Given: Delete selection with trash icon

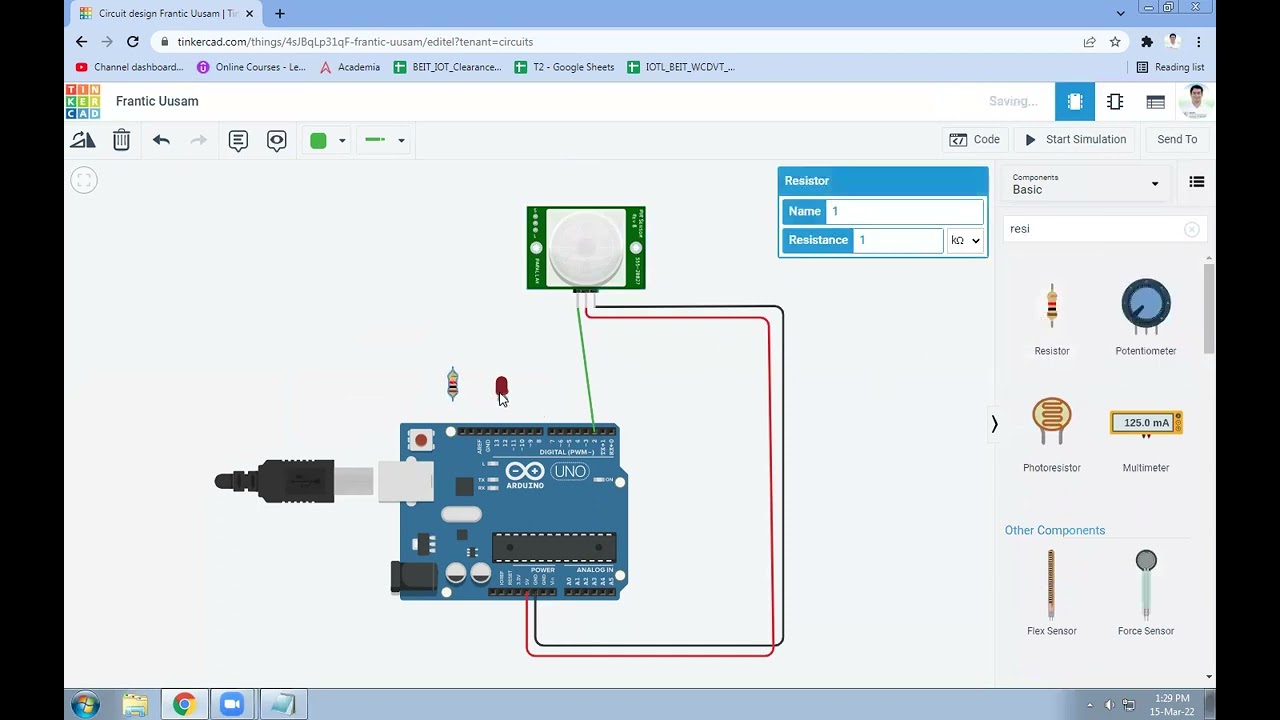Looking at the screenshot, I should tap(121, 140).
